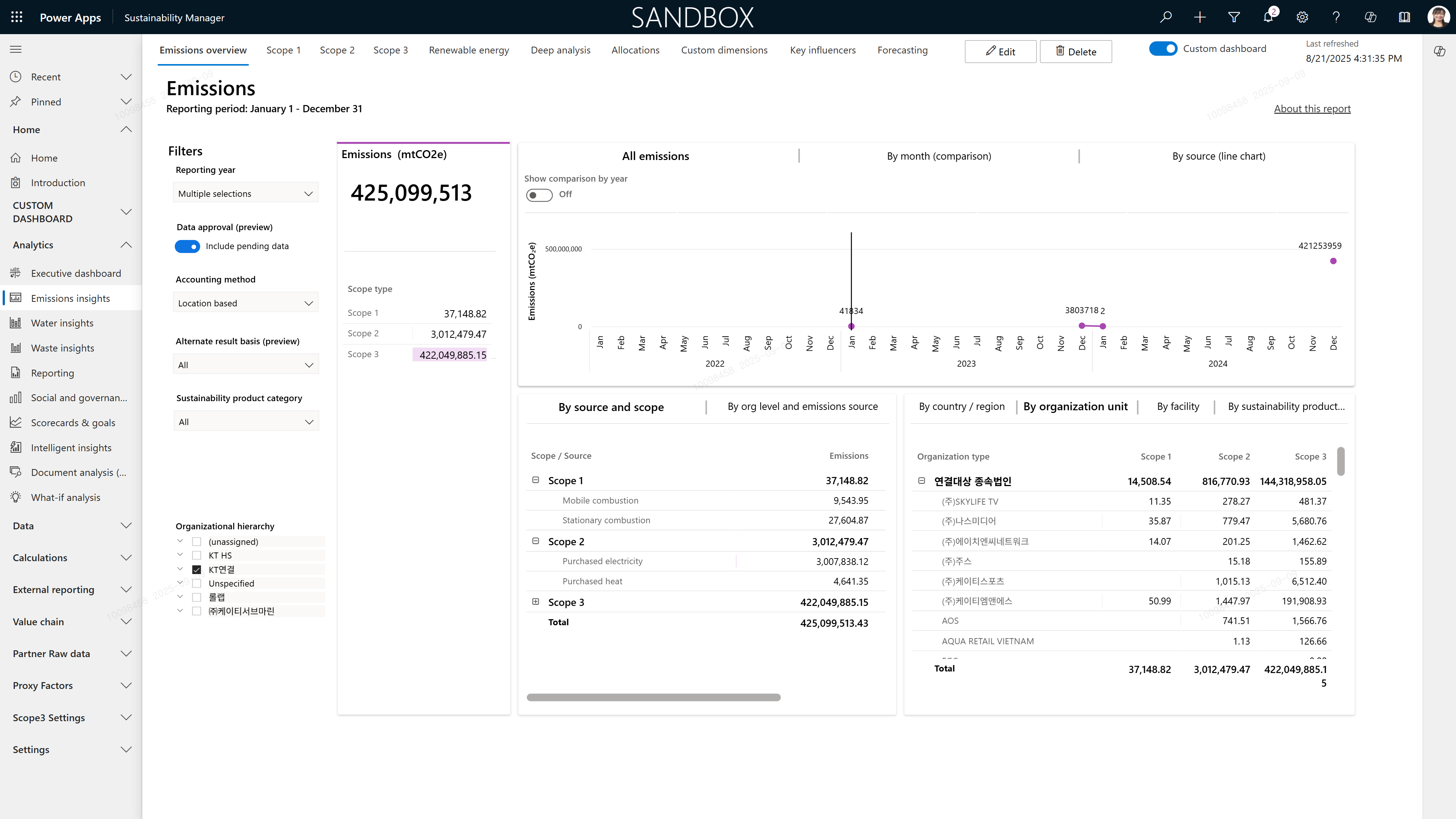Open the user profile avatar
This screenshot has height=819, width=1456.
[x=1438, y=17]
